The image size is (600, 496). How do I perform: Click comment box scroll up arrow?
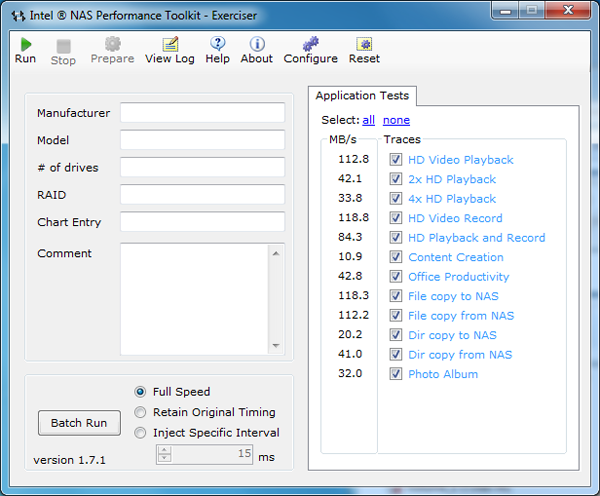(276, 254)
